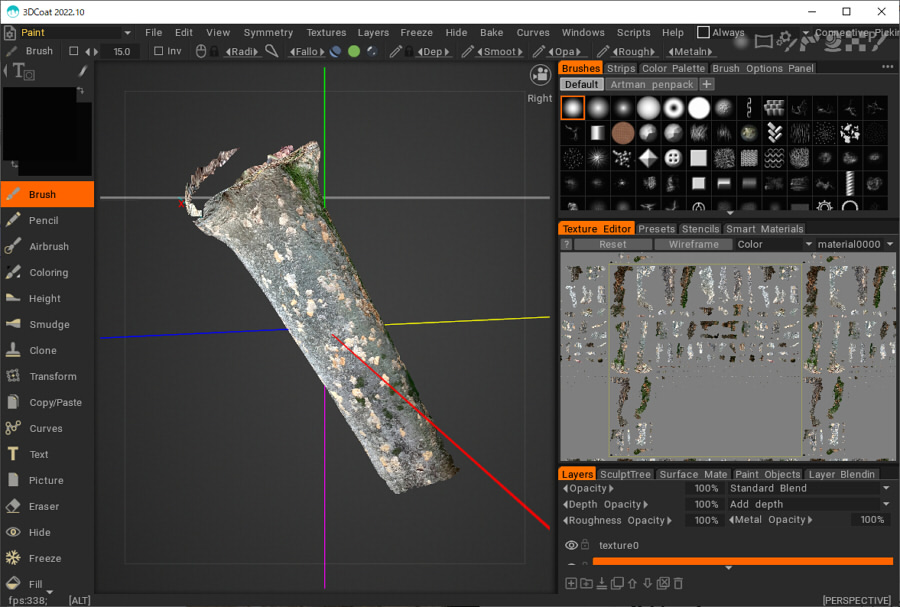Select the first soft round brush alpha
900x607 pixels.
572,108
